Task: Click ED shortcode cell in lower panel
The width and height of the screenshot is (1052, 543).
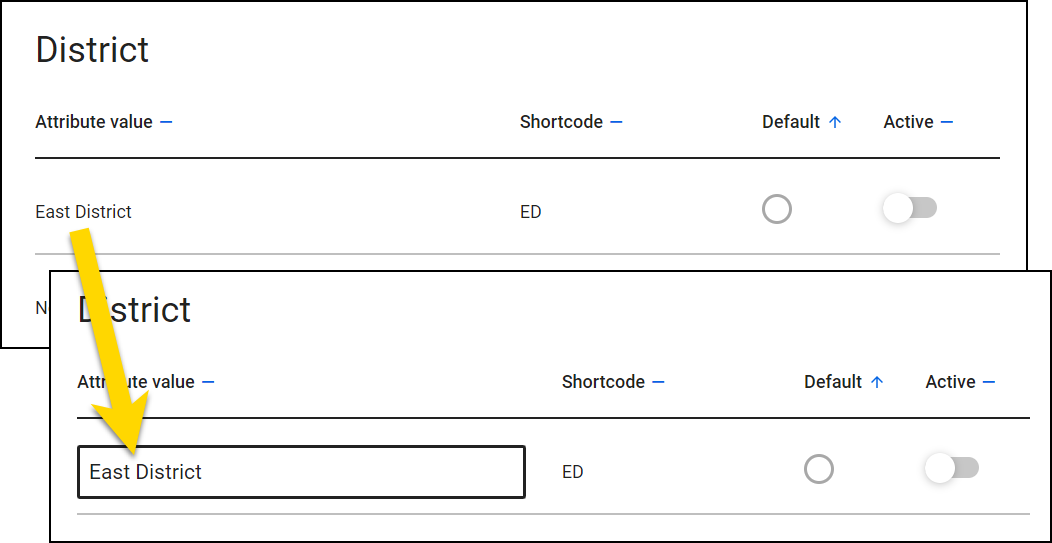Action: pyautogui.click(x=572, y=472)
